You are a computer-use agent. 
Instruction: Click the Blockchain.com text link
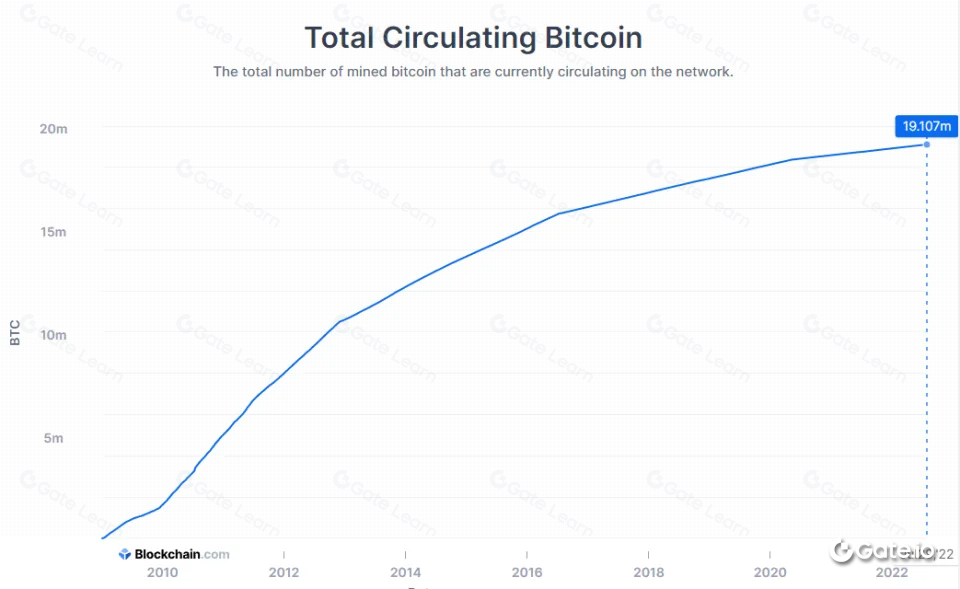point(181,554)
